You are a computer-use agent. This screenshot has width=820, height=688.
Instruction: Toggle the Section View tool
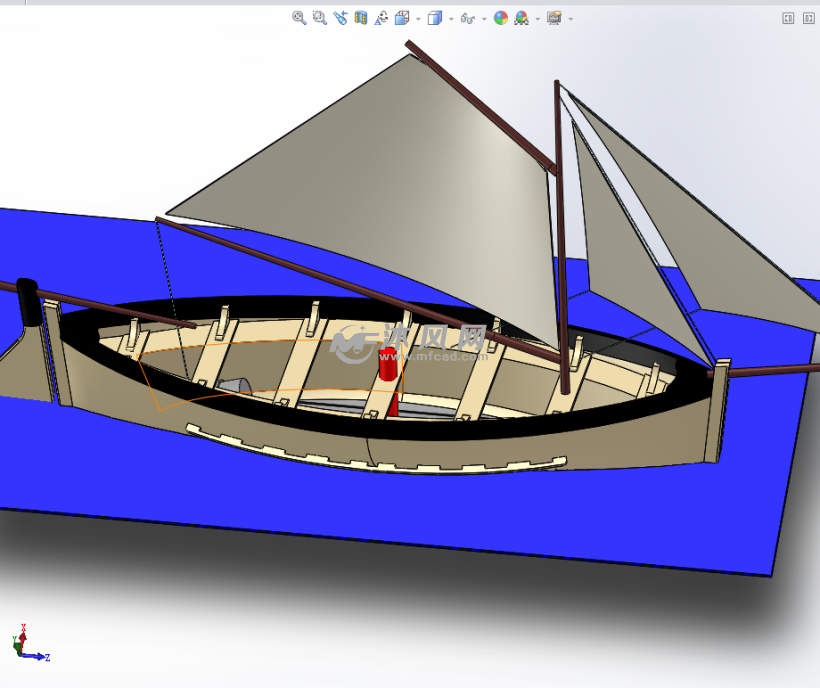click(x=360, y=18)
